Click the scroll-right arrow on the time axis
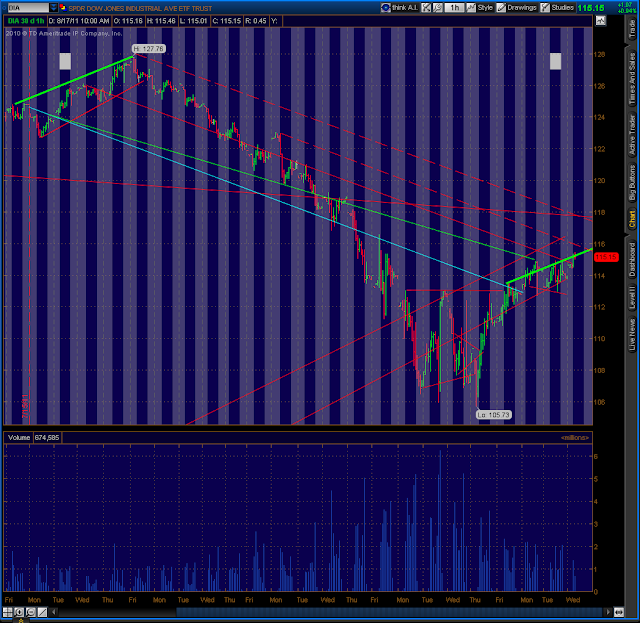 608,612
